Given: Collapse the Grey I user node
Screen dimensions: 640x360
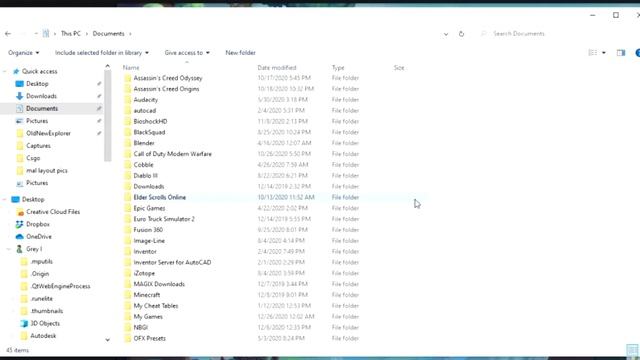Looking at the screenshot, I should [9, 249].
